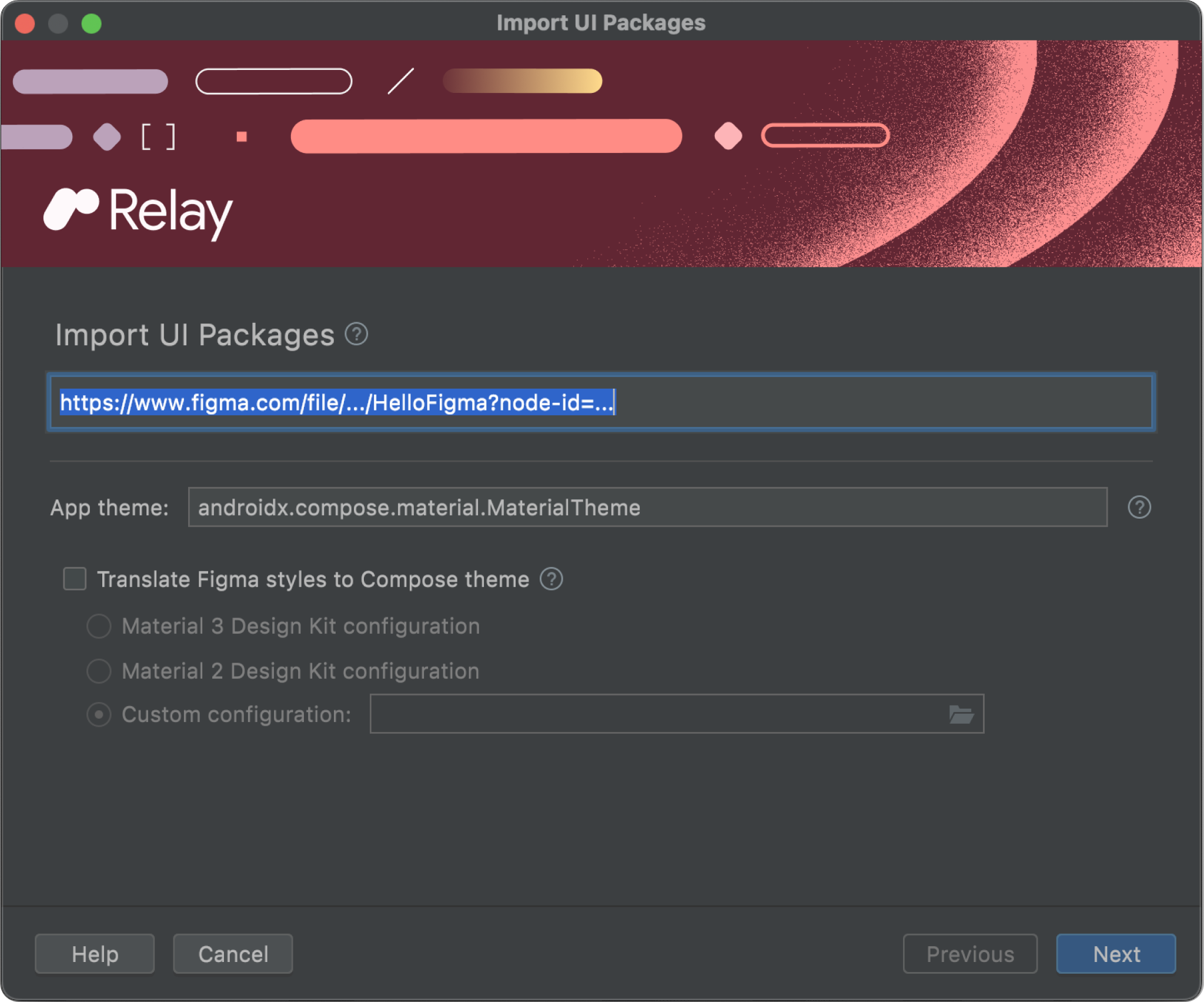This screenshot has width=1204, height=1002.
Task: Click the help icon next to App theme
Action: (x=1140, y=507)
